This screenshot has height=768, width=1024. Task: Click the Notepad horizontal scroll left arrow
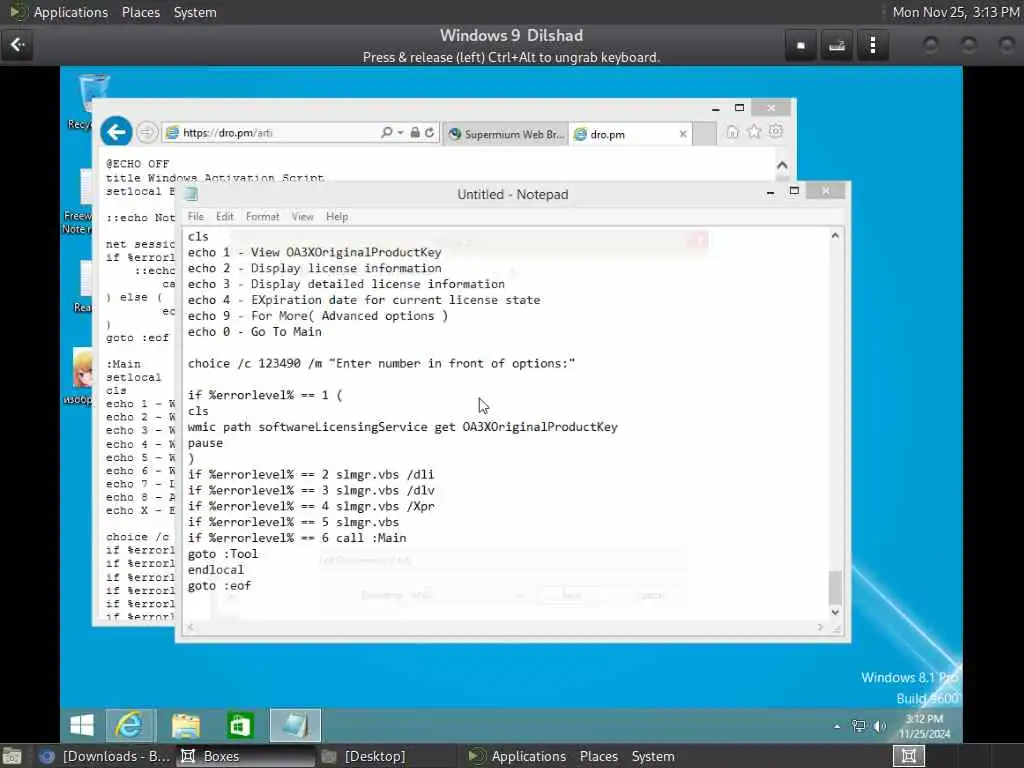(190, 627)
